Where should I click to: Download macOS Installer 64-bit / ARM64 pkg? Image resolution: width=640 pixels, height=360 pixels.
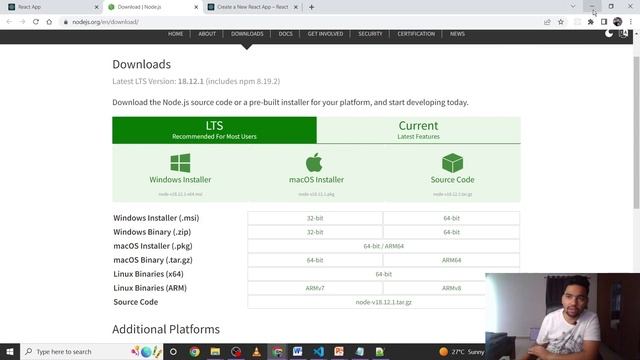[384, 246]
